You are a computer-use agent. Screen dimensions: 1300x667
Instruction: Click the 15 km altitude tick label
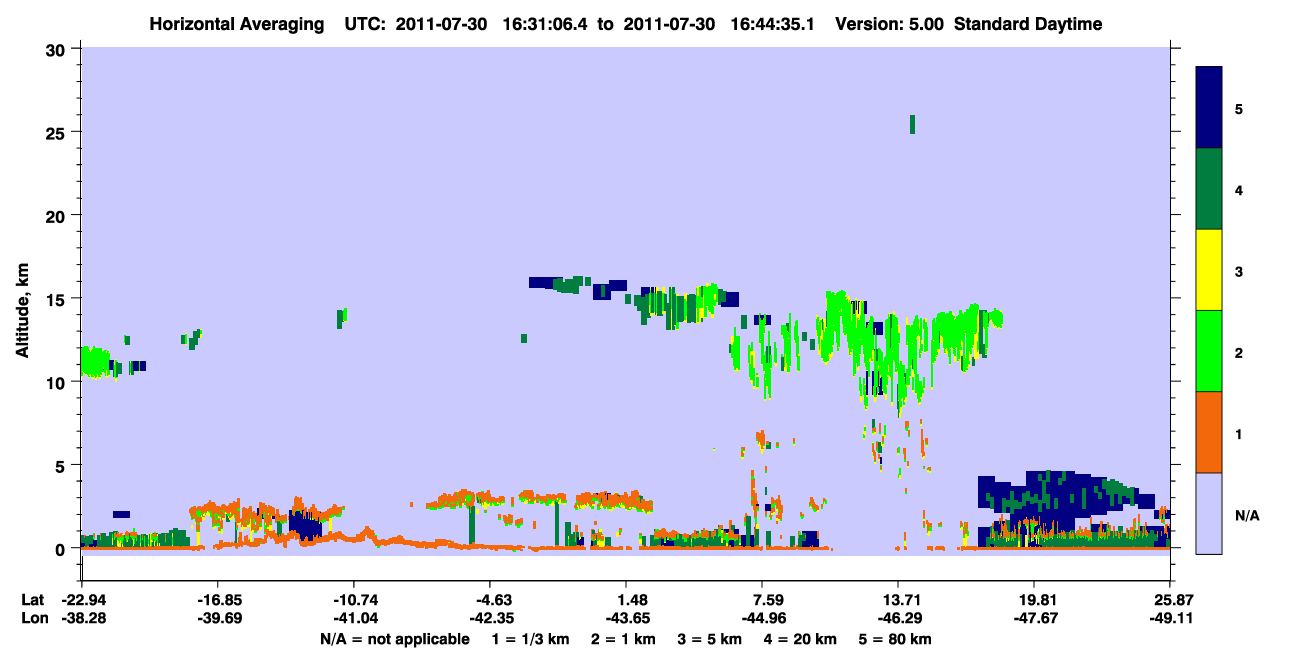56,299
